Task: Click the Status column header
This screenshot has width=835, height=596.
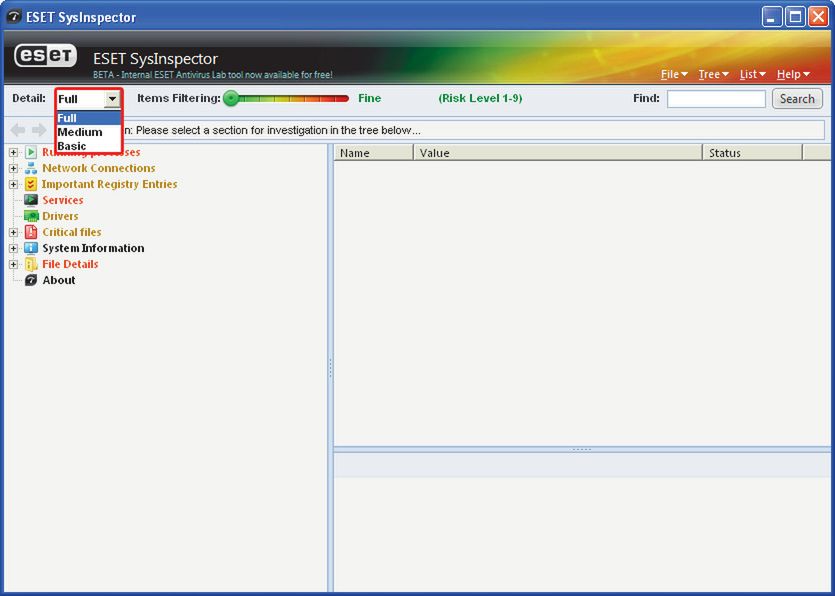Action: (x=752, y=153)
